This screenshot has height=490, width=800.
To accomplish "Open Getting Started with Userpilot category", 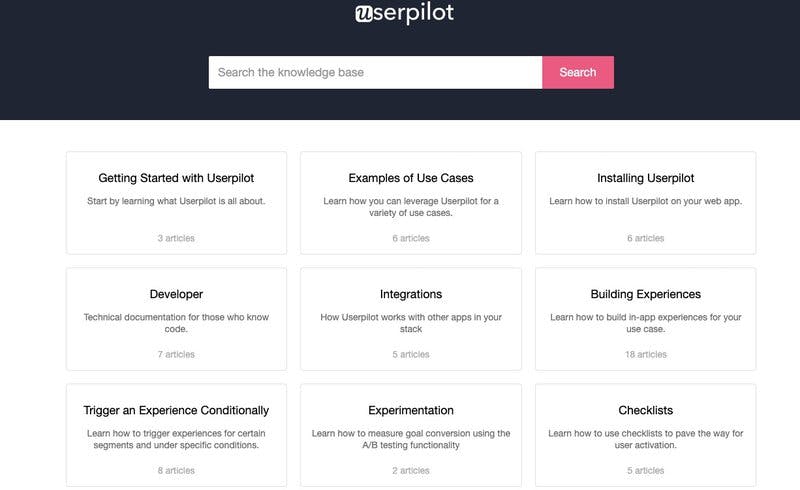I will [176, 178].
